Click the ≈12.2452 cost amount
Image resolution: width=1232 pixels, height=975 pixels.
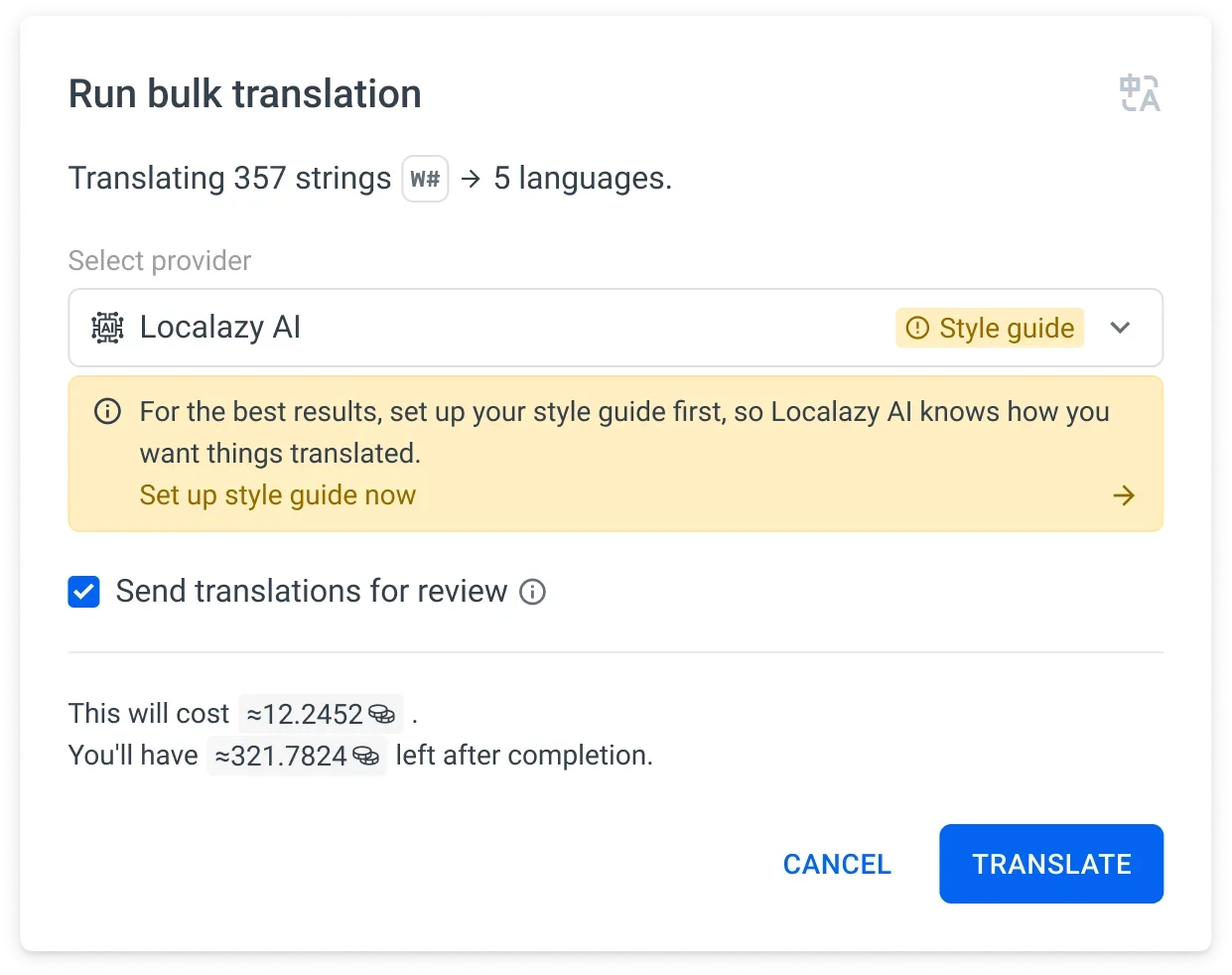pos(305,714)
